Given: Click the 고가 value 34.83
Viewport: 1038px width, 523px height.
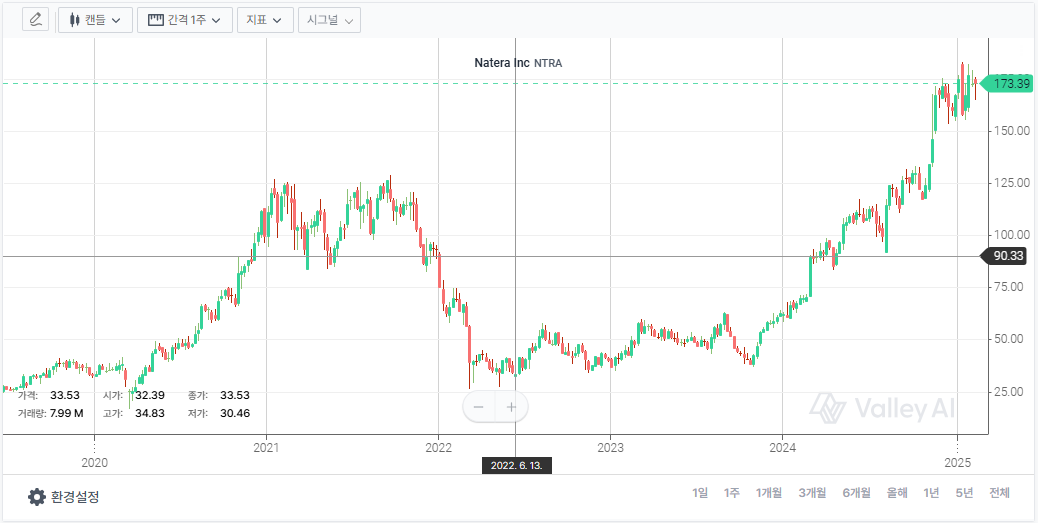Looking at the screenshot, I should (150, 413).
